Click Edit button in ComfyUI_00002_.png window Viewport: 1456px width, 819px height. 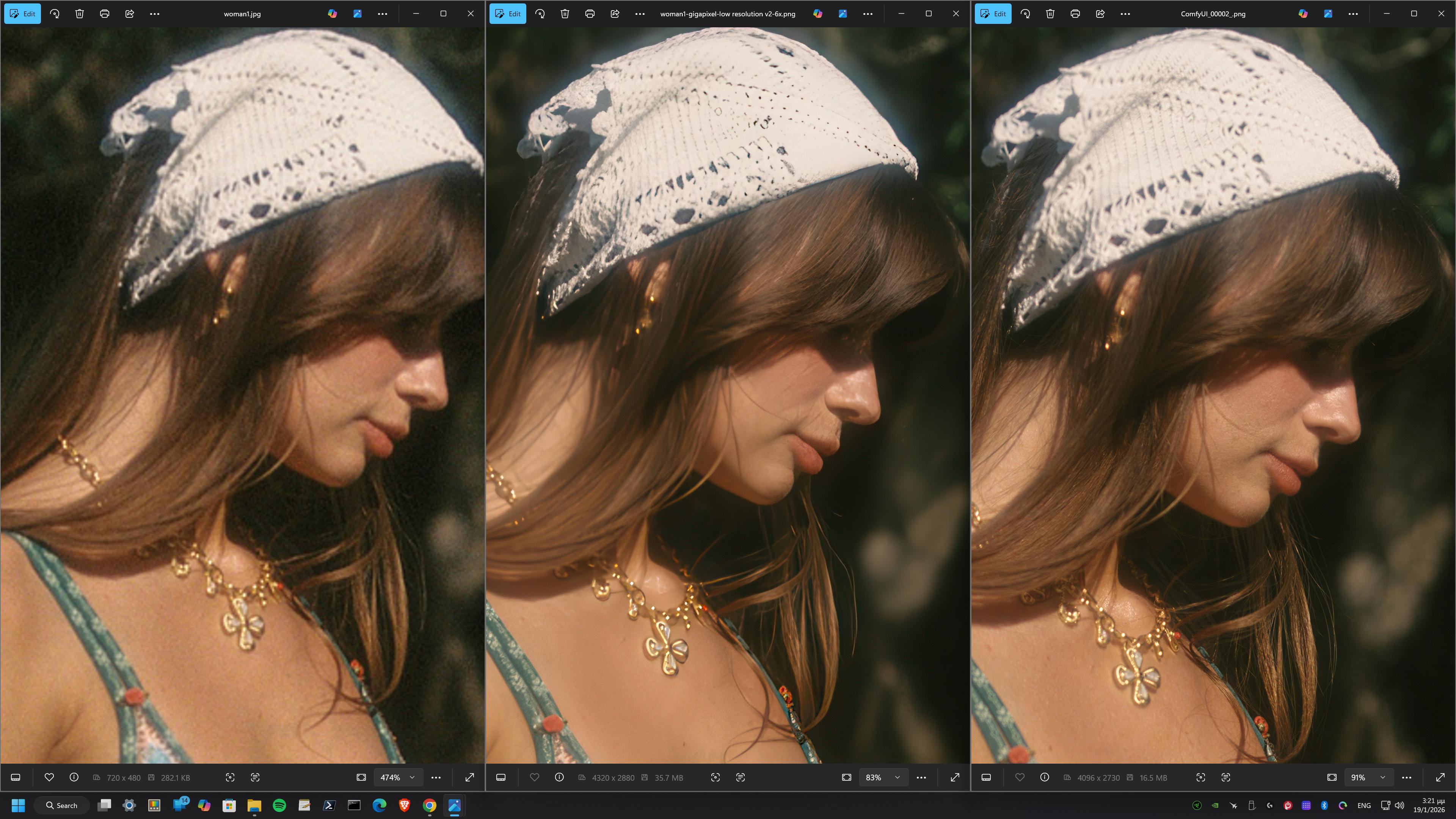point(993,14)
